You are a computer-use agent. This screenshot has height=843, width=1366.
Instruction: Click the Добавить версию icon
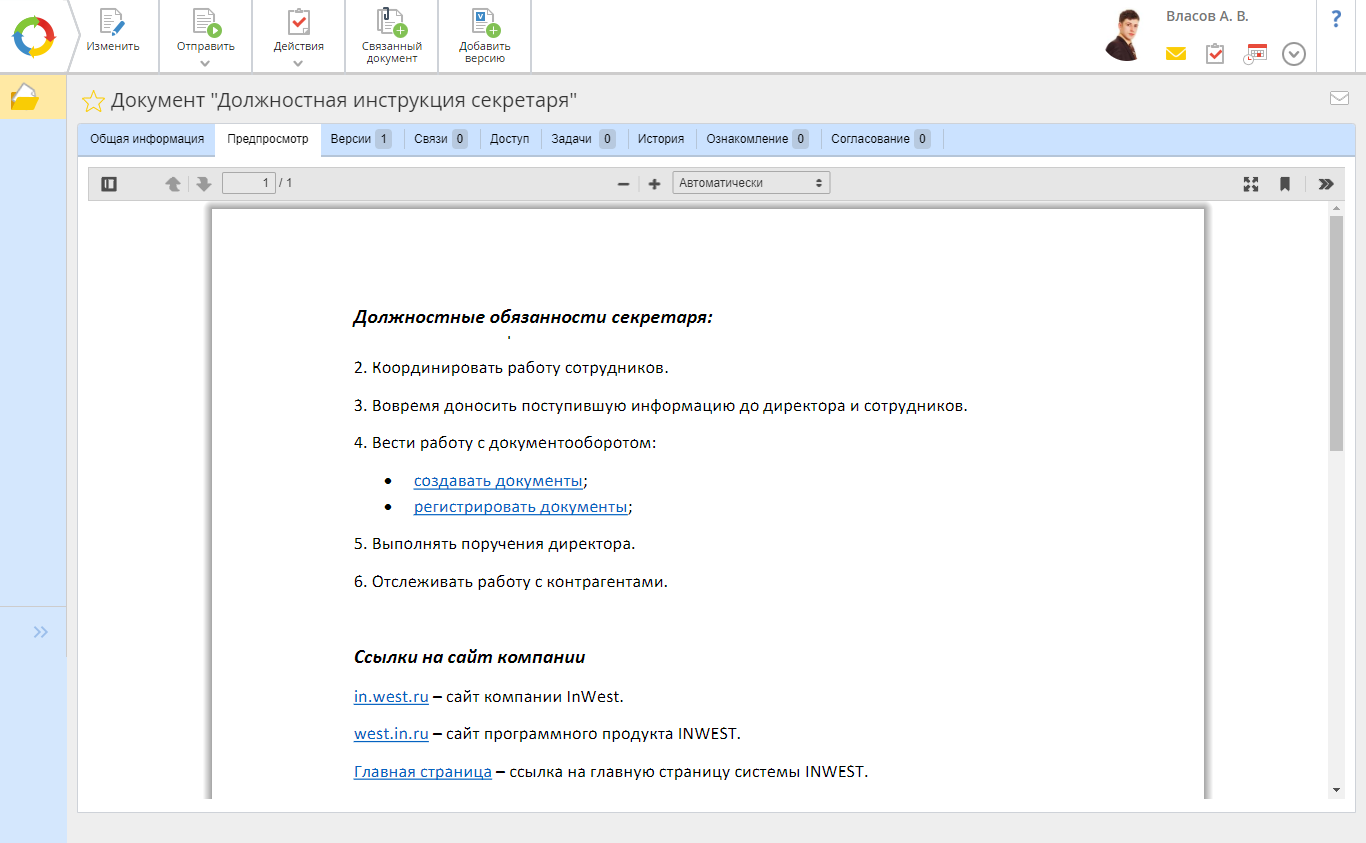(484, 24)
